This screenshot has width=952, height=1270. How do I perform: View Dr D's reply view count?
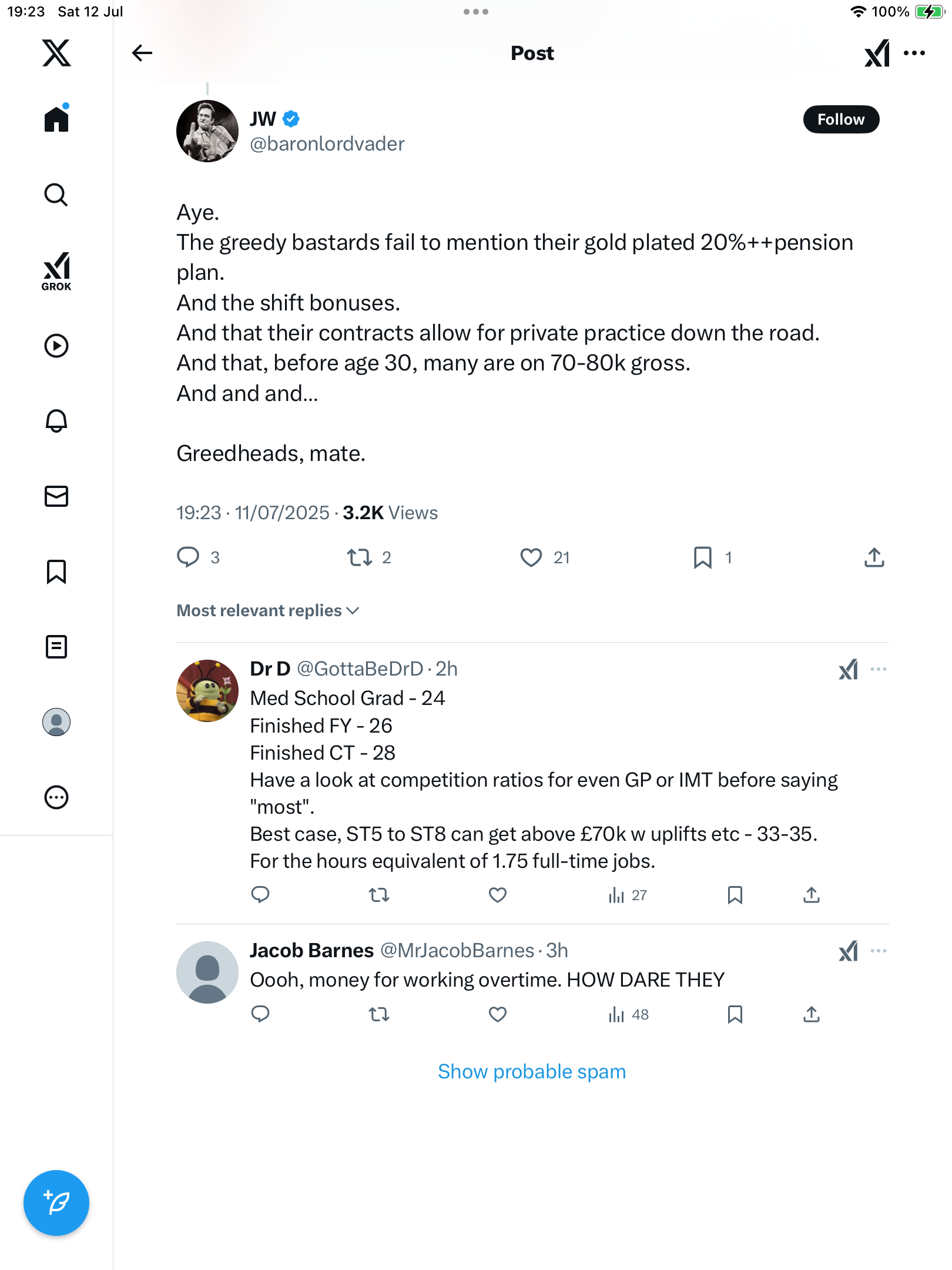(628, 895)
